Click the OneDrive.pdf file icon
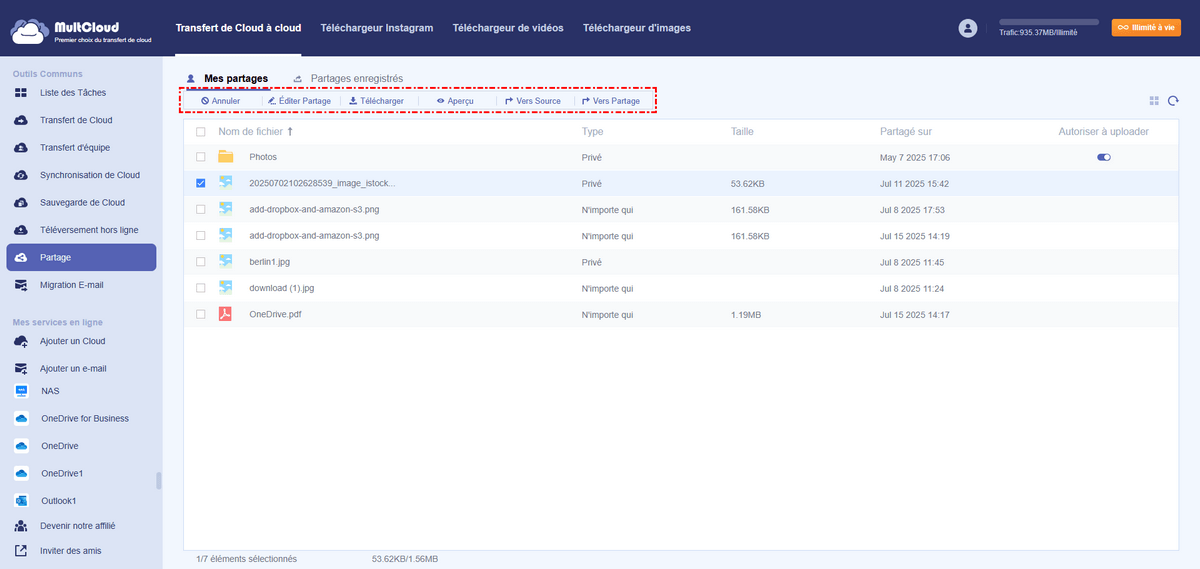 (x=226, y=314)
